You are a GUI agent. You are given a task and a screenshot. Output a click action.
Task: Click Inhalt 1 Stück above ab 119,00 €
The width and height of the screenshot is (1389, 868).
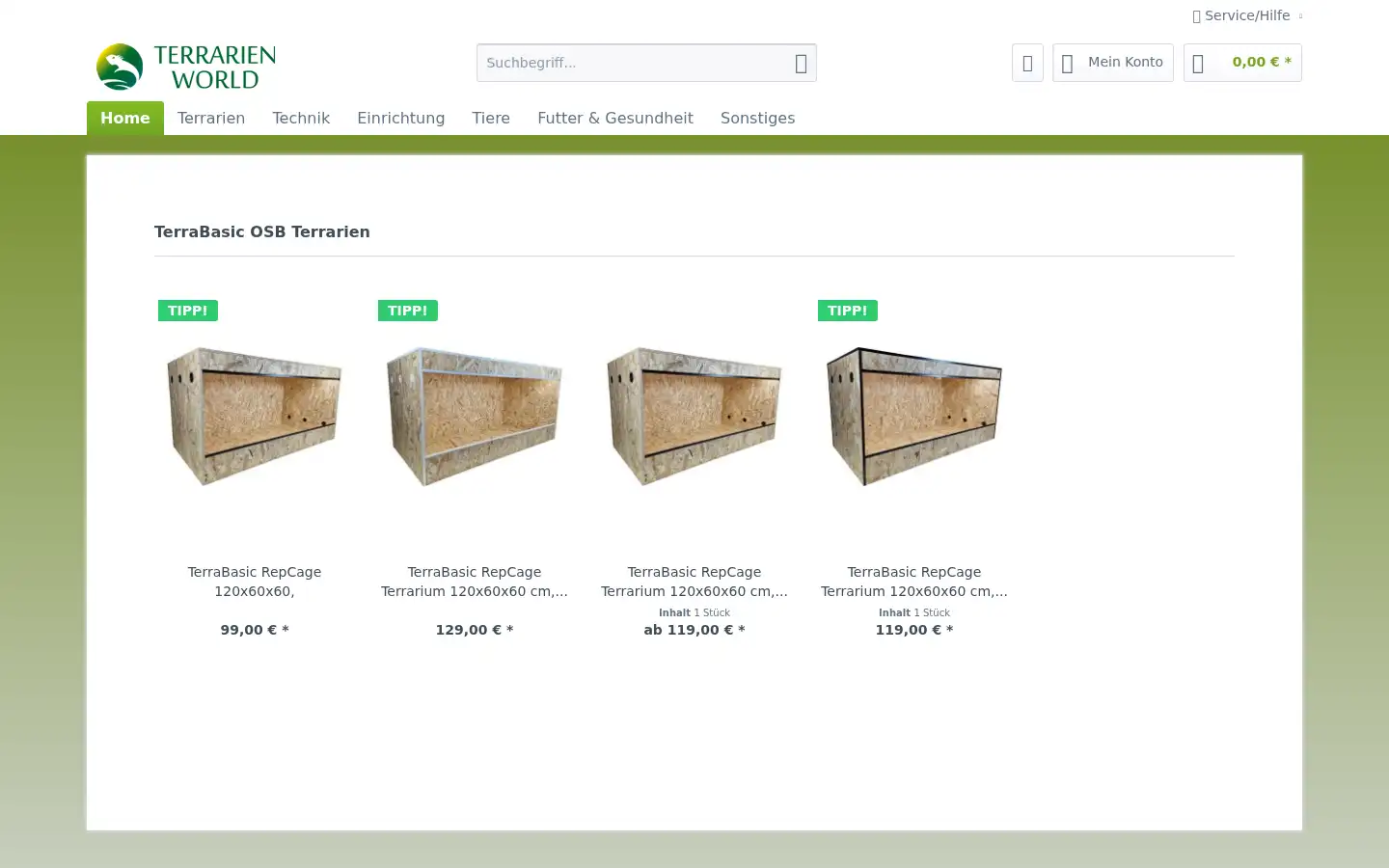[694, 612]
